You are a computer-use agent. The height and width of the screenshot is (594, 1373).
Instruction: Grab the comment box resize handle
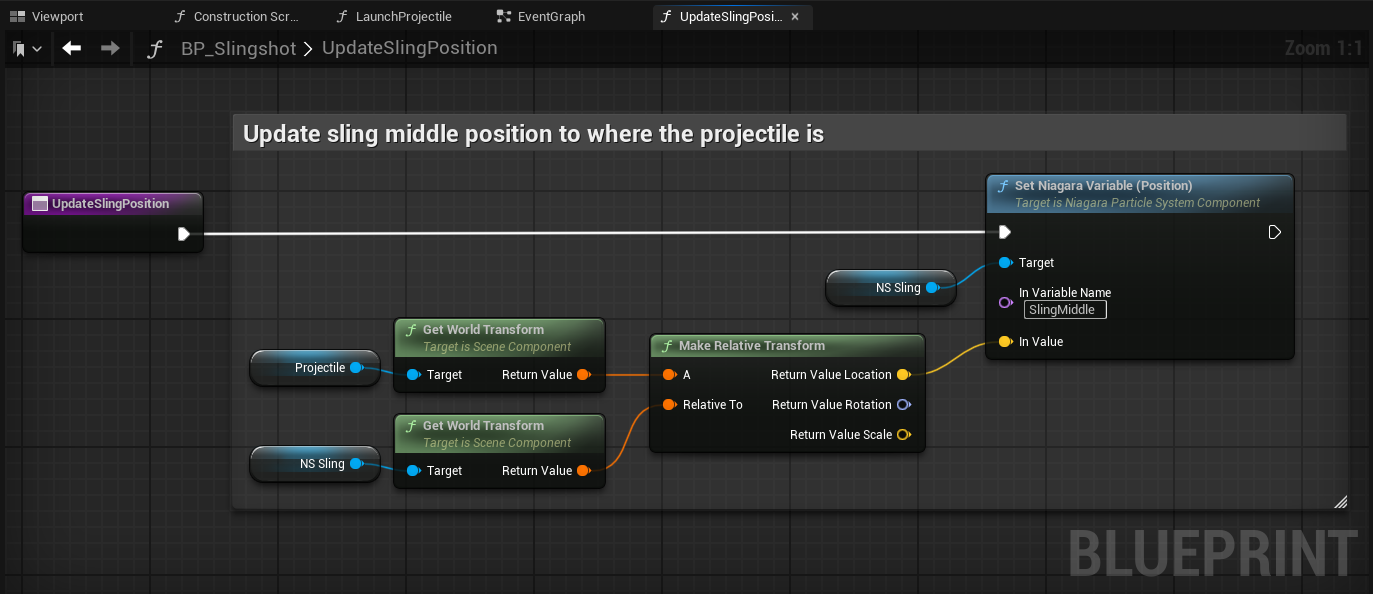(x=1340, y=502)
